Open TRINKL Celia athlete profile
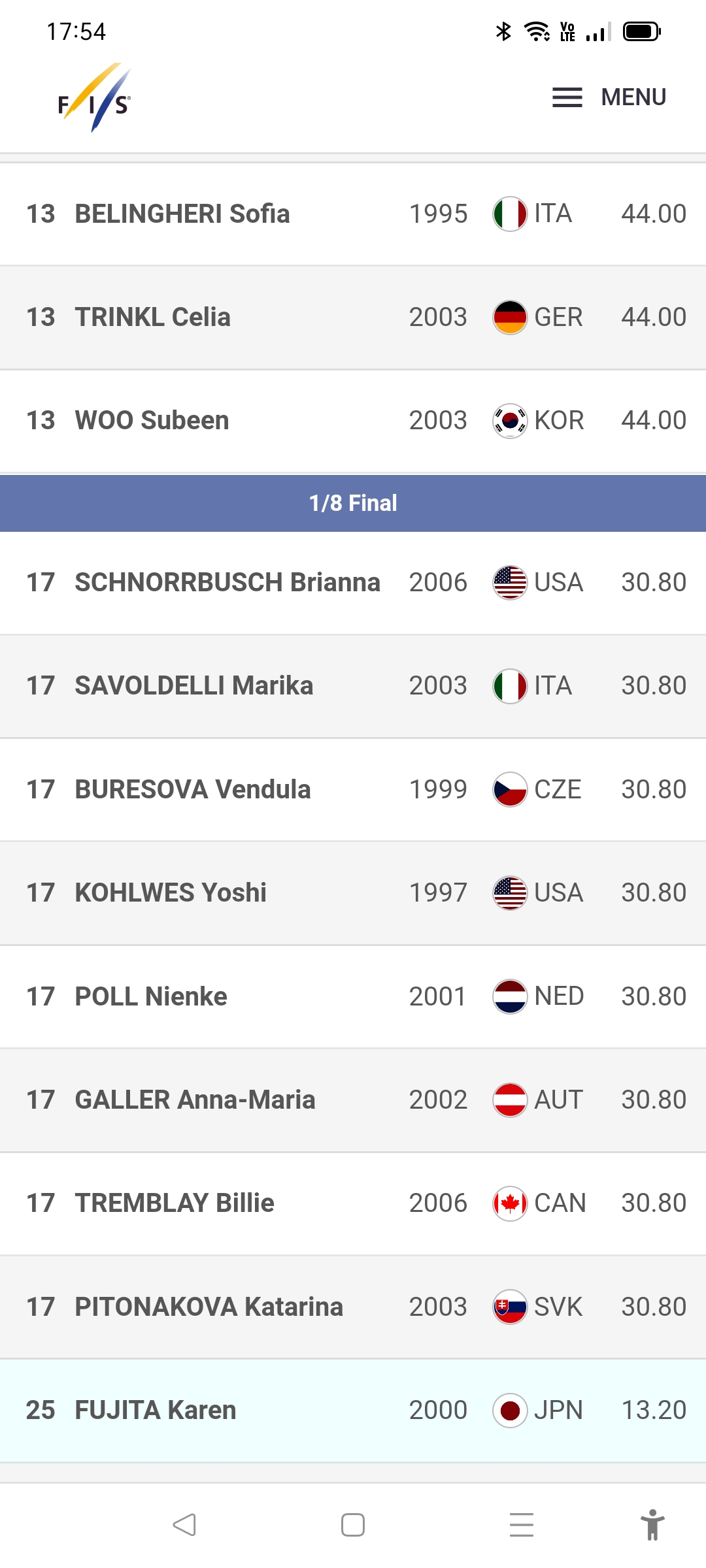 pos(153,317)
